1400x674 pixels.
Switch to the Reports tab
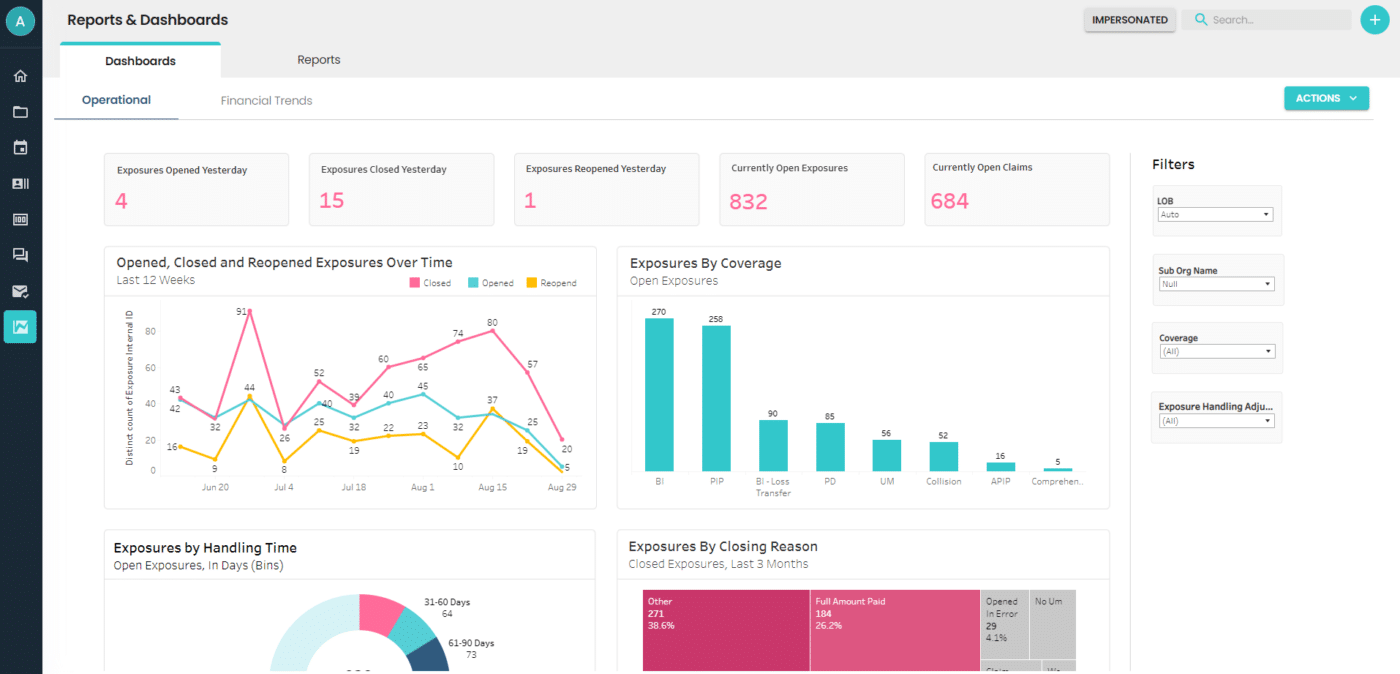click(318, 59)
